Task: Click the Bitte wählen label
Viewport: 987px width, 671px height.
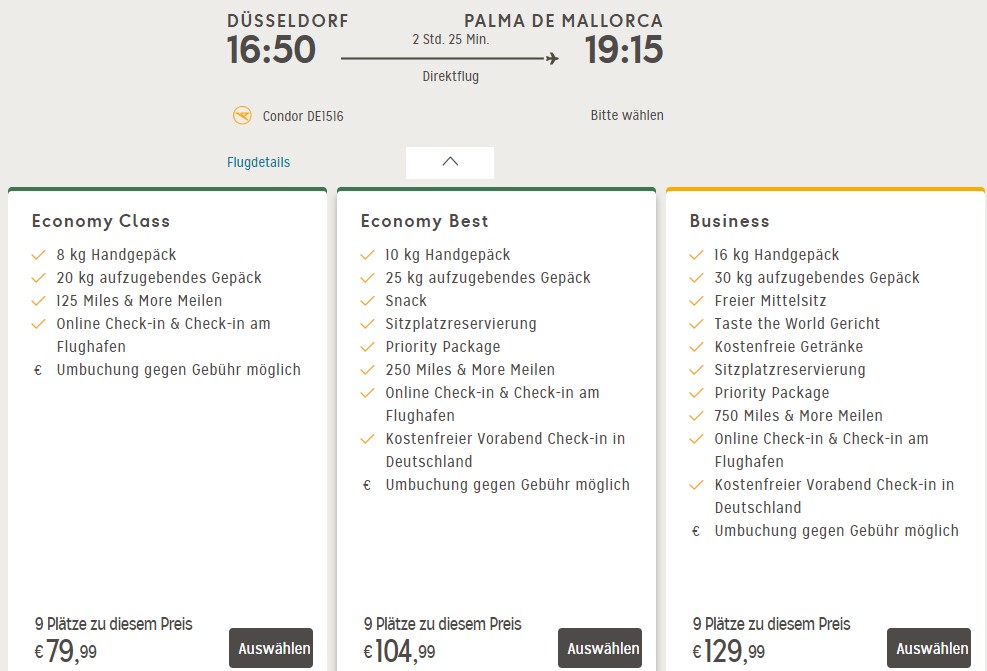Action: [x=627, y=115]
